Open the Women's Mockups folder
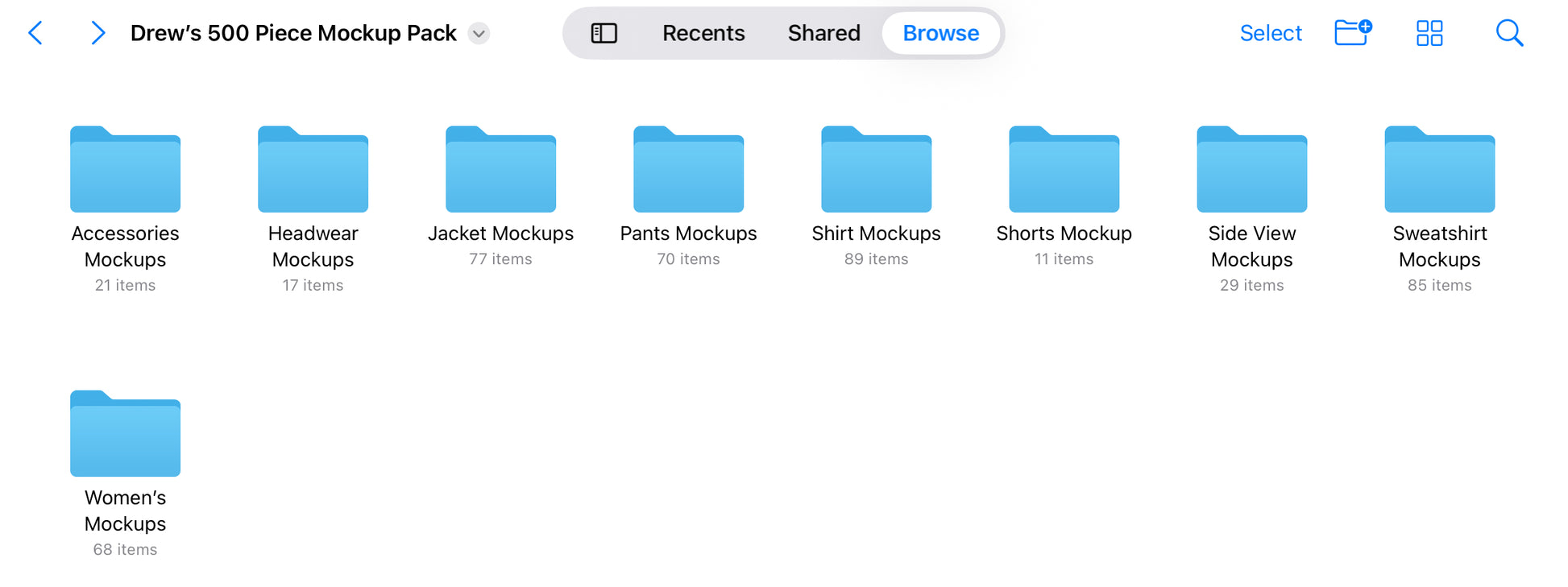The width and height of the screenshot is (1568, 587). (x=125, y=434)
